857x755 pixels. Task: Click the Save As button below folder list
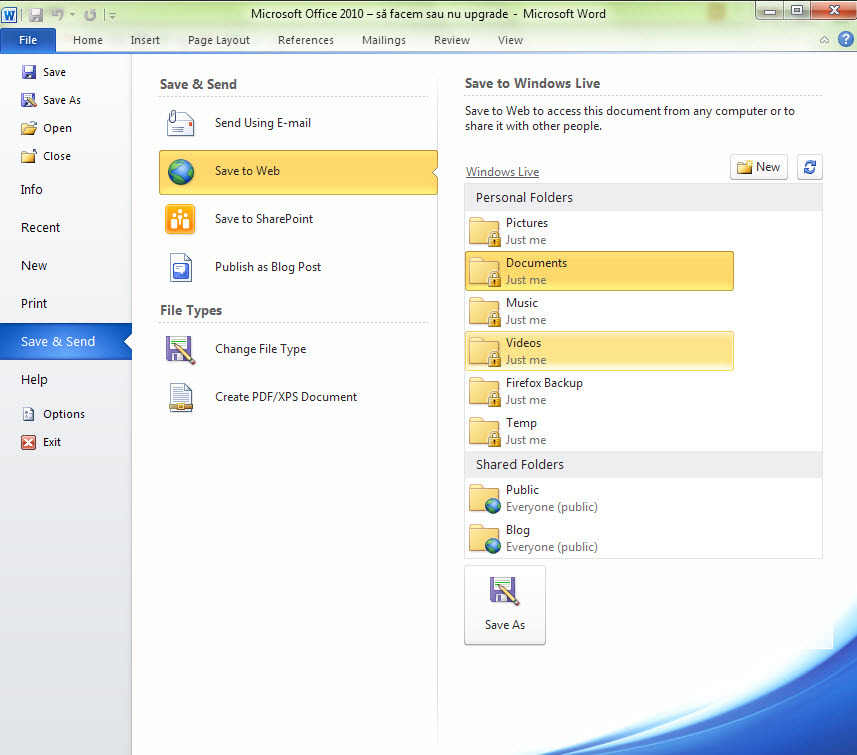(x=504, y=605)
